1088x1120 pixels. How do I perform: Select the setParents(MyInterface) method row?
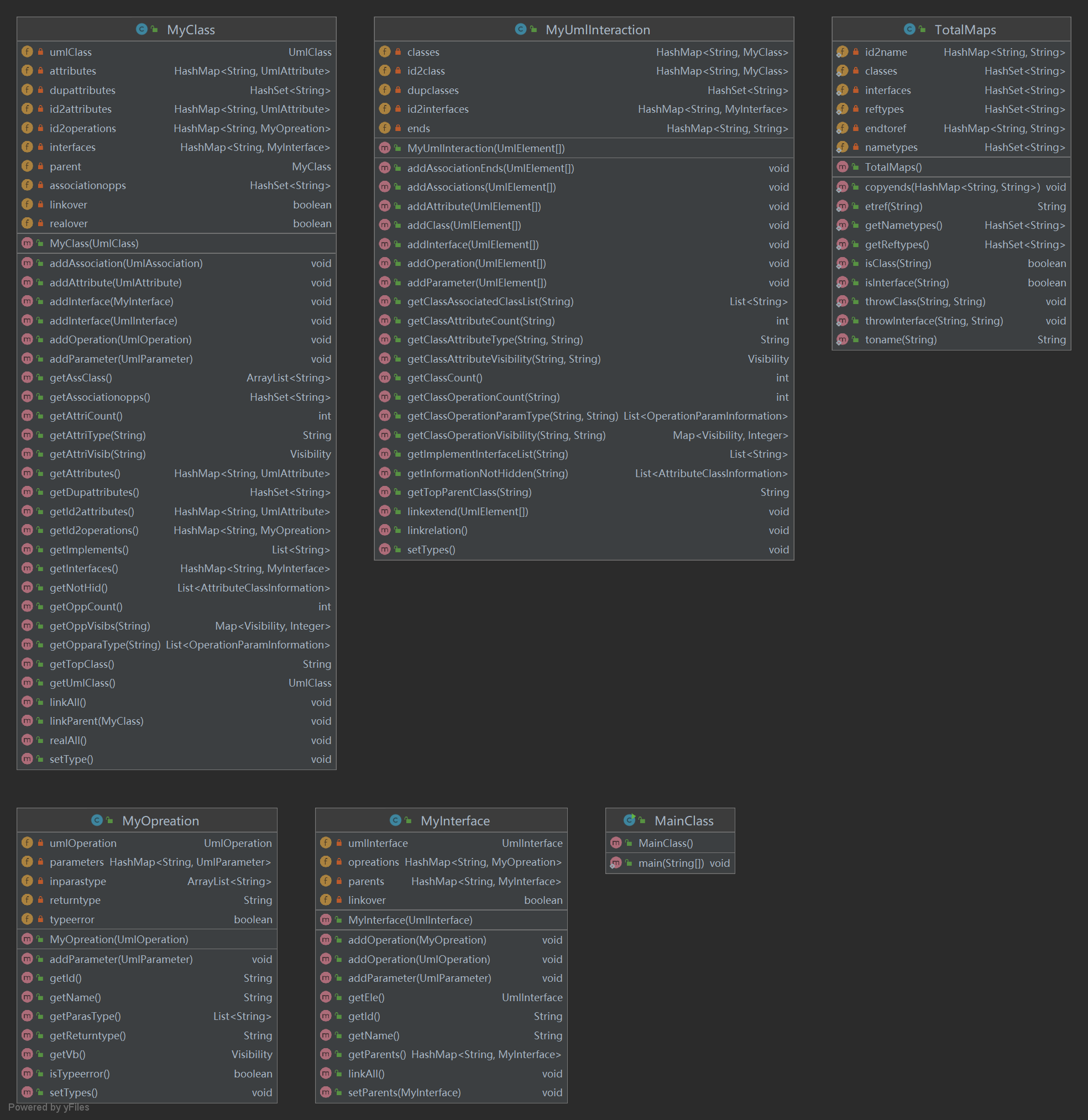tap(404, 1092)
